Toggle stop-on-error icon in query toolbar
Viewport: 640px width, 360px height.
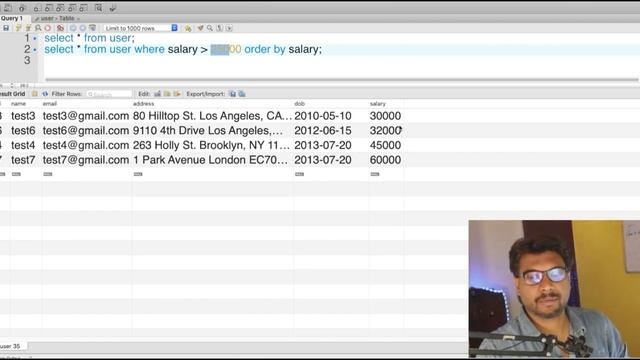tap(60, 28)
